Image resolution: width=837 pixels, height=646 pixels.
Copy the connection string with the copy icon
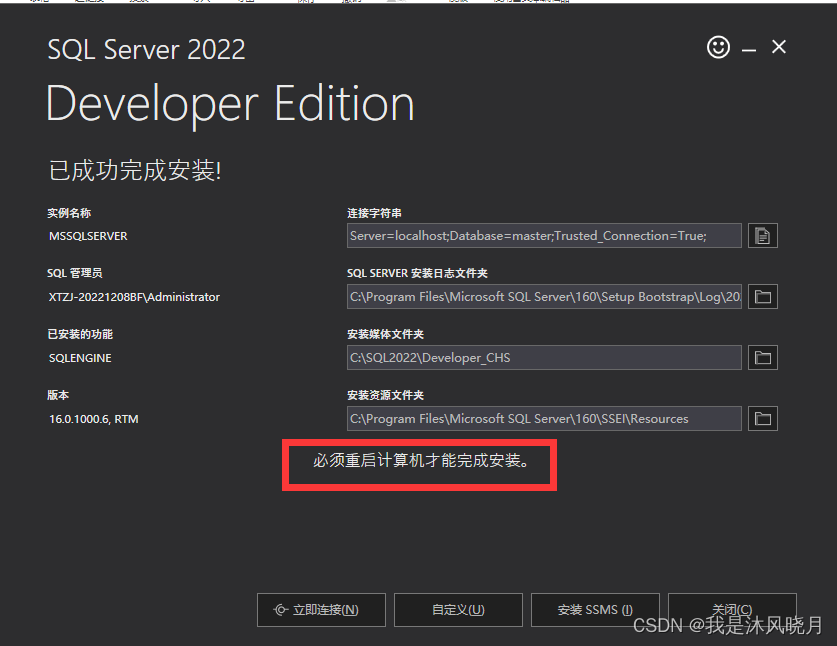pos(762,236)
